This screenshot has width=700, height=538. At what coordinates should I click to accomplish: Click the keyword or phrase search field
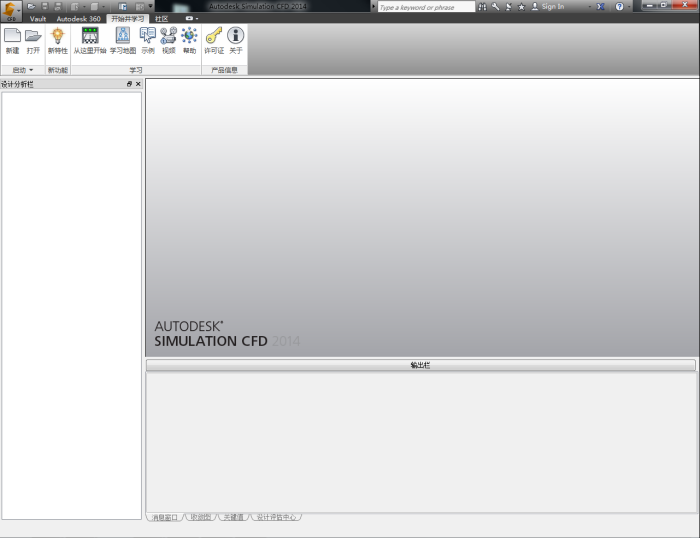point(426,7)
